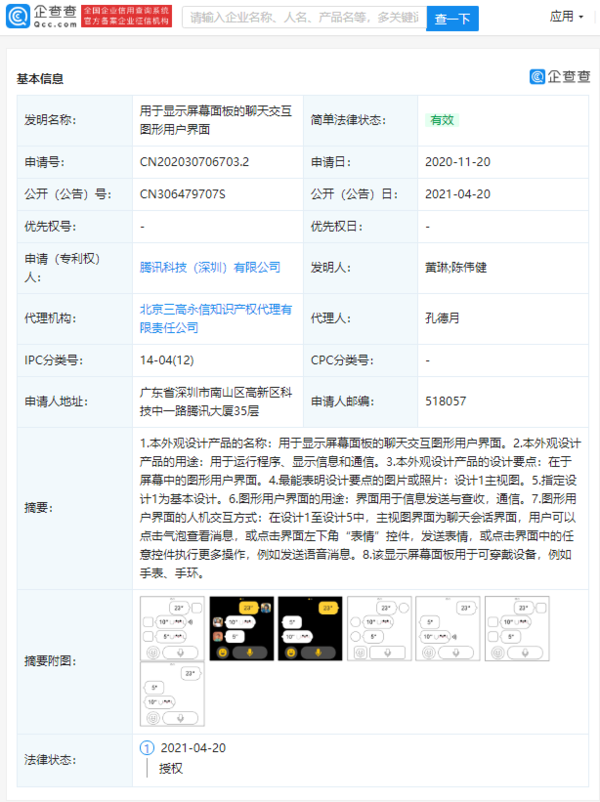Image resolution: width=600 pixels, height=802 pixels.
Task: Select inventor names 黄琳;陈伟健
Action: coord(456,268)
